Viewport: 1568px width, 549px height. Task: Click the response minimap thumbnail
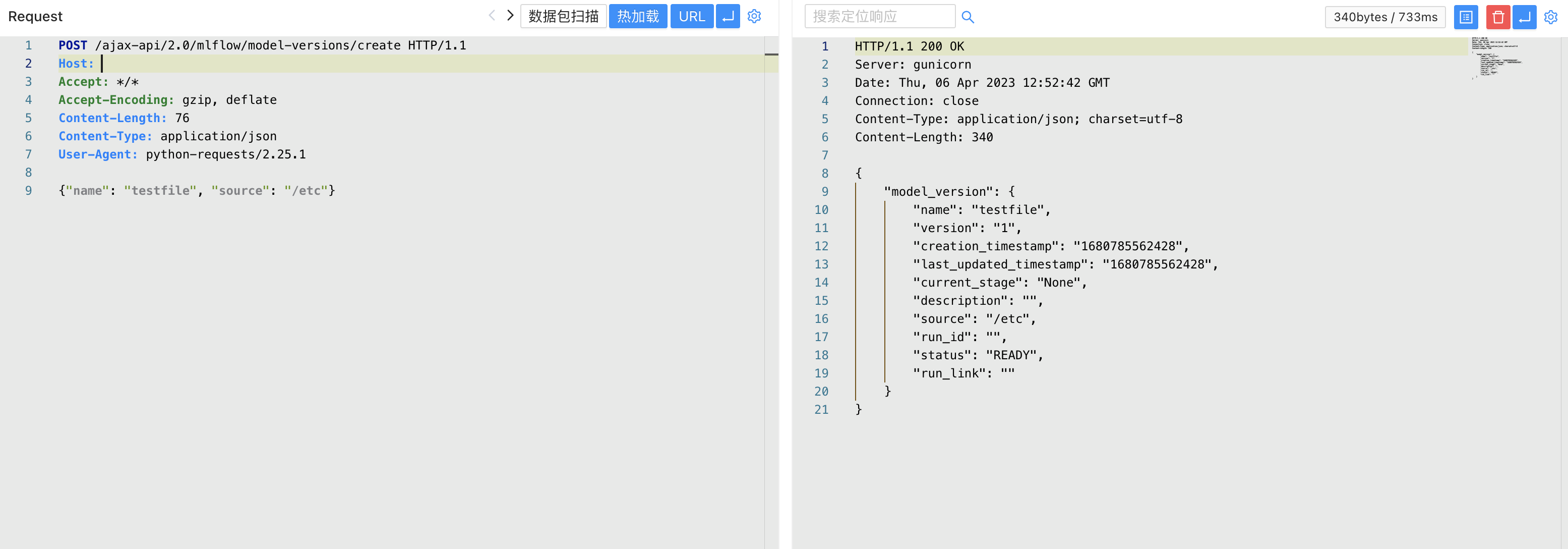[x=1495, y=58]
